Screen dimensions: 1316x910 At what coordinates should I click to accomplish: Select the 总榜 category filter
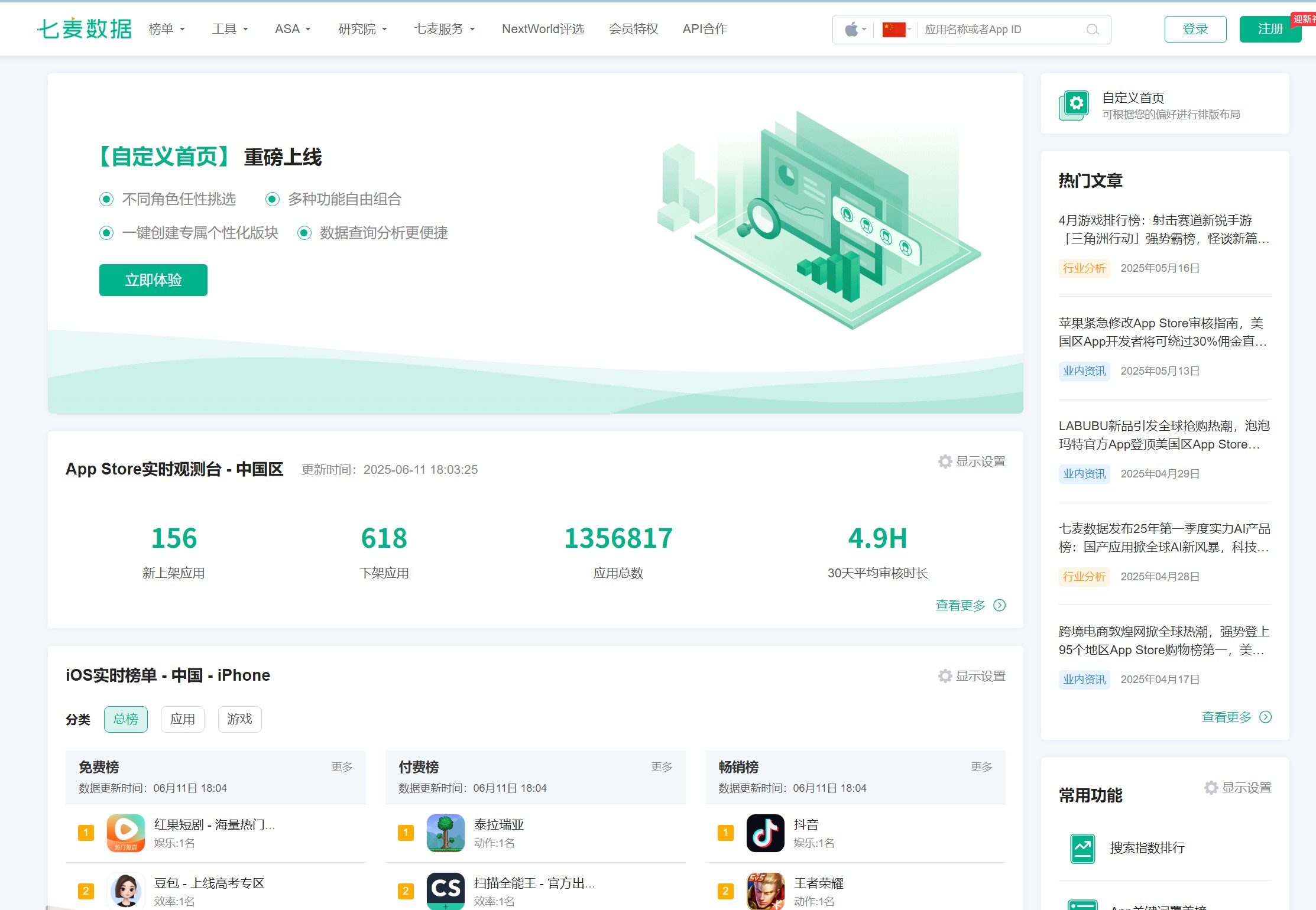(125, 719)
